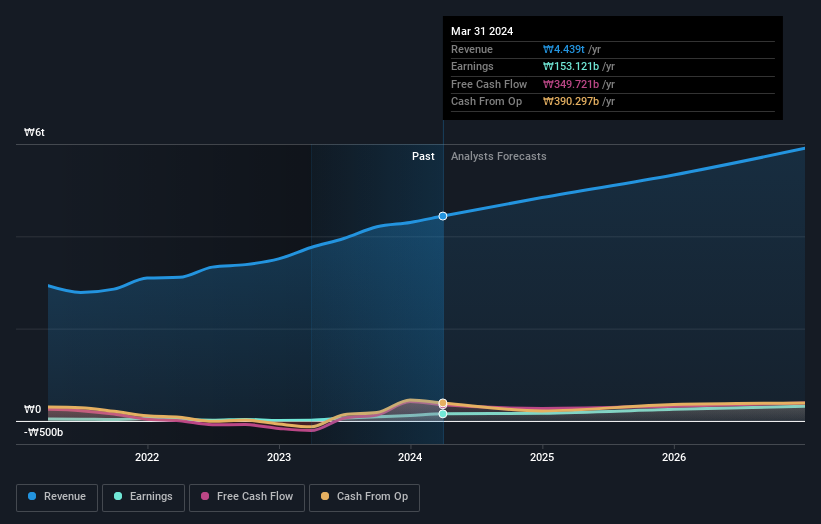Select the orange Cash From Op data point marker
The image size is (821, 524).
tap(443, 403)
